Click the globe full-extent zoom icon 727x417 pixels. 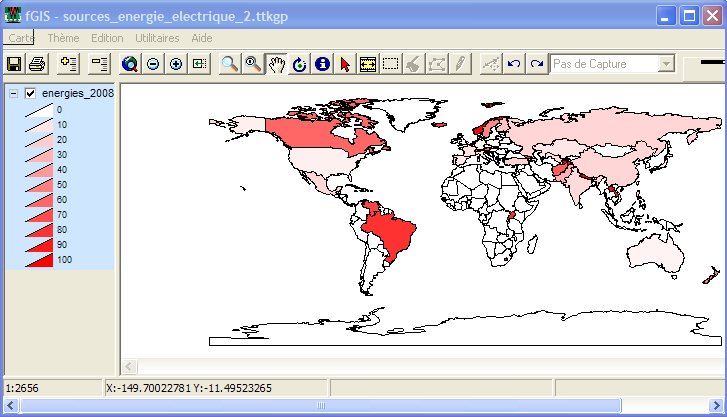pos(130,64)
